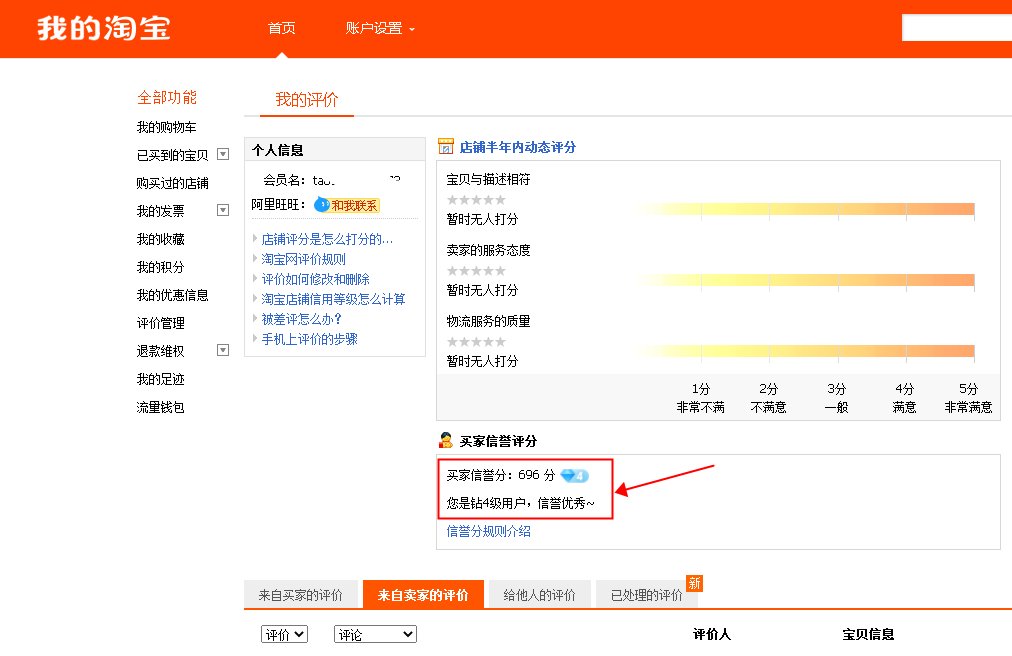Click a star under 卖家的服务态度
This screenshot has width=1012, height=656.
tap(476, 270)
